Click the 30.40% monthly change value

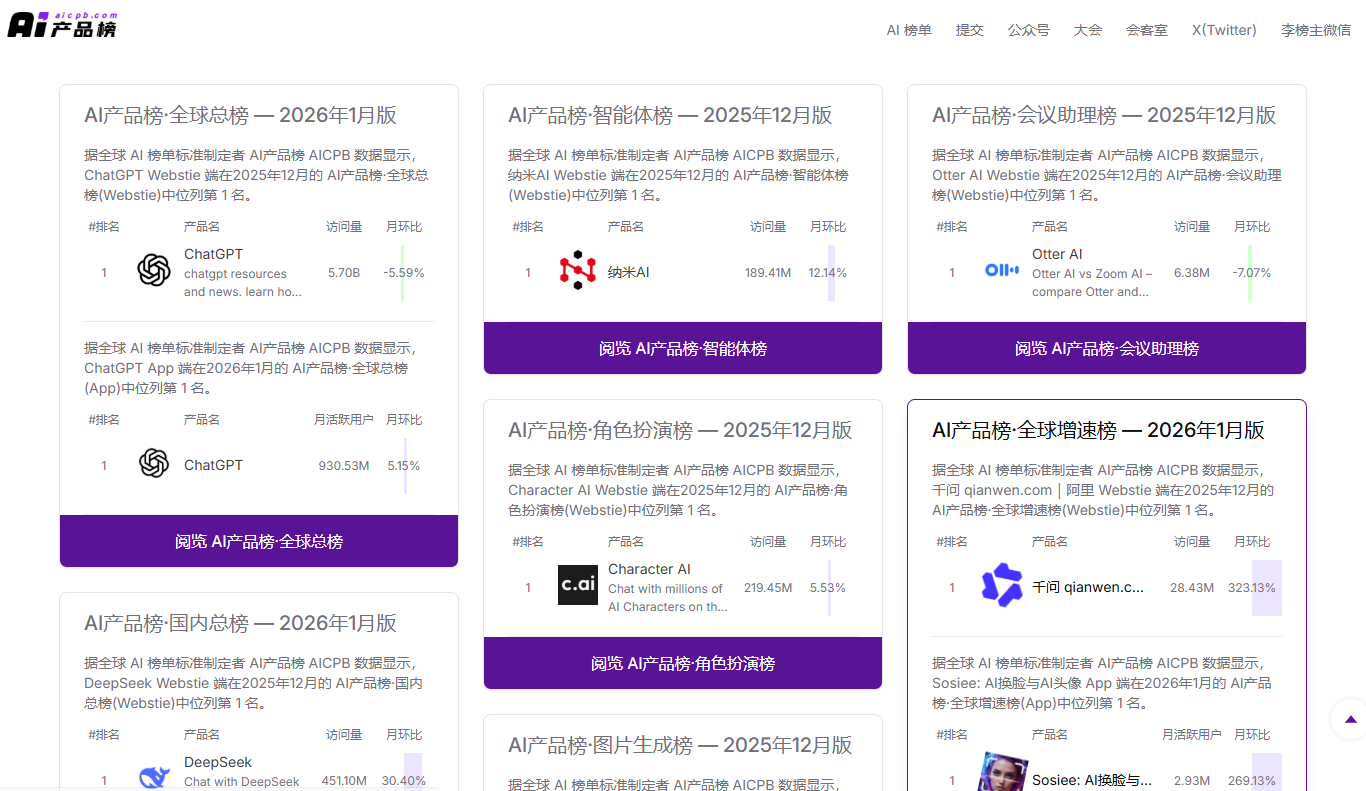[404, 780]
